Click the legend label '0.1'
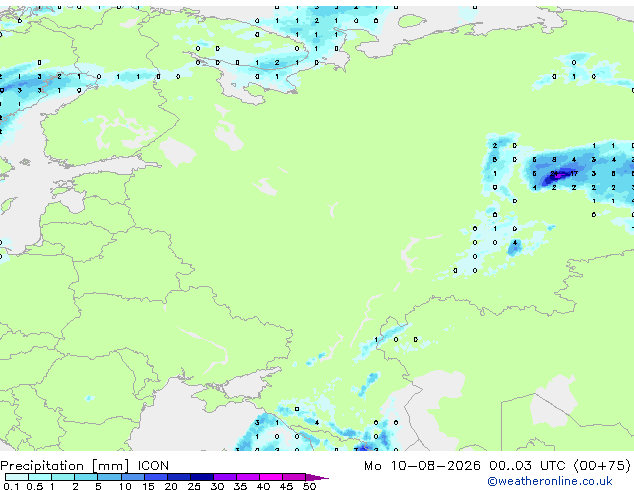 (11, 486)
